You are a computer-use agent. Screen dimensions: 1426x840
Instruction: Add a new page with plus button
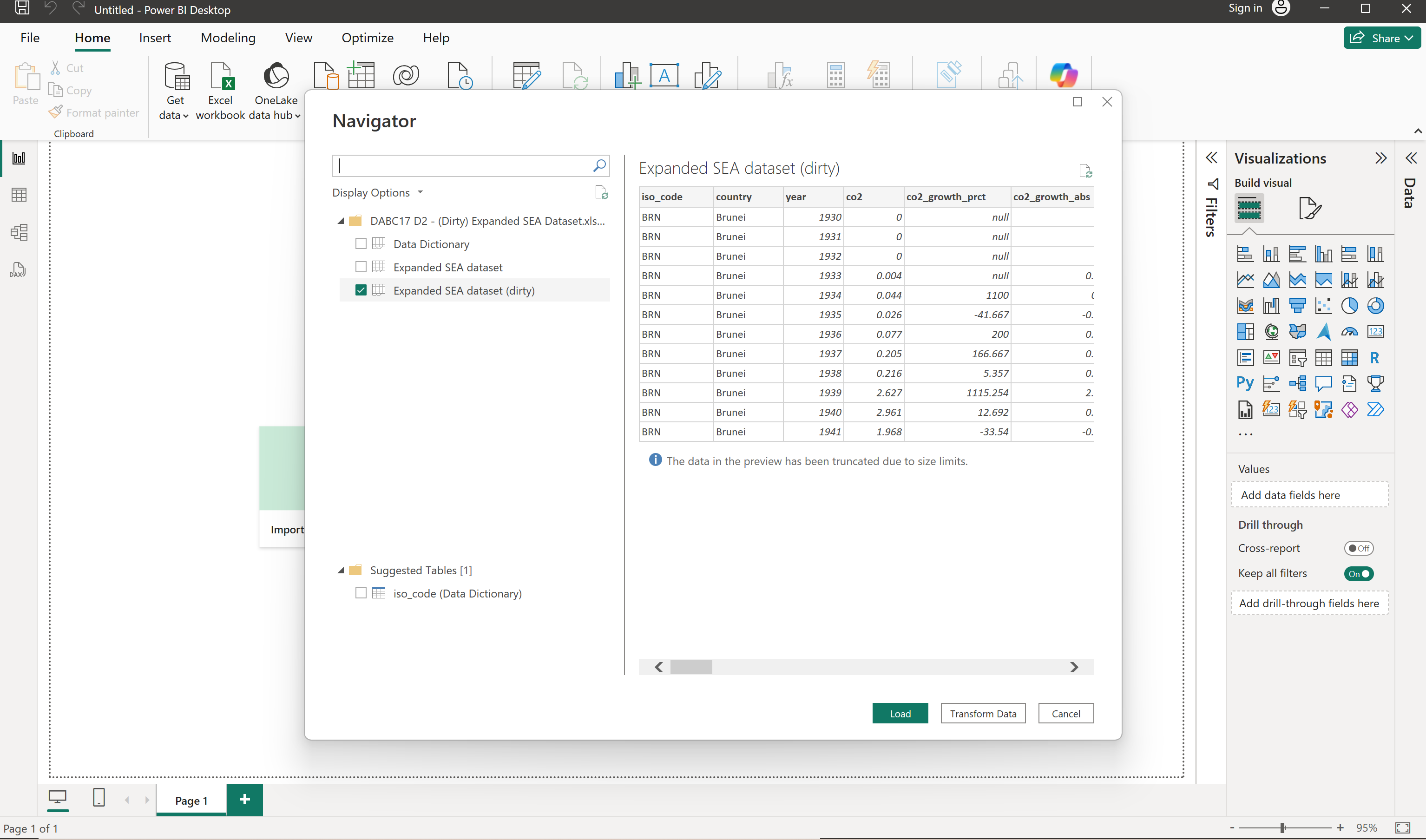point(244,799)
